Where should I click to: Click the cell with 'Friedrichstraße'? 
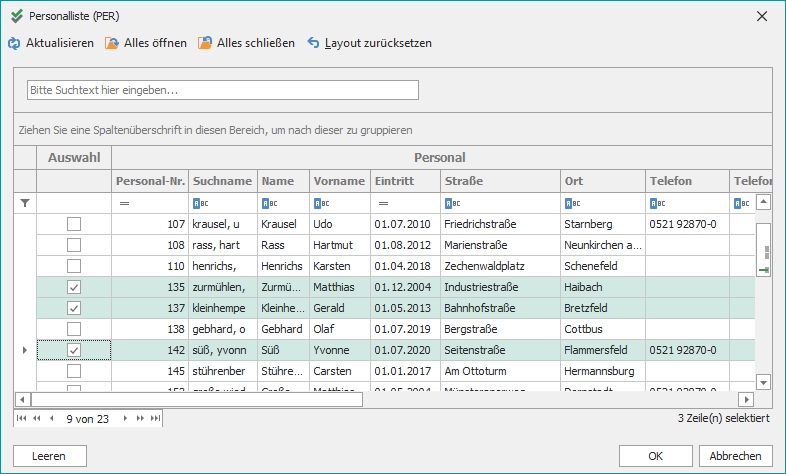[500, 224]
